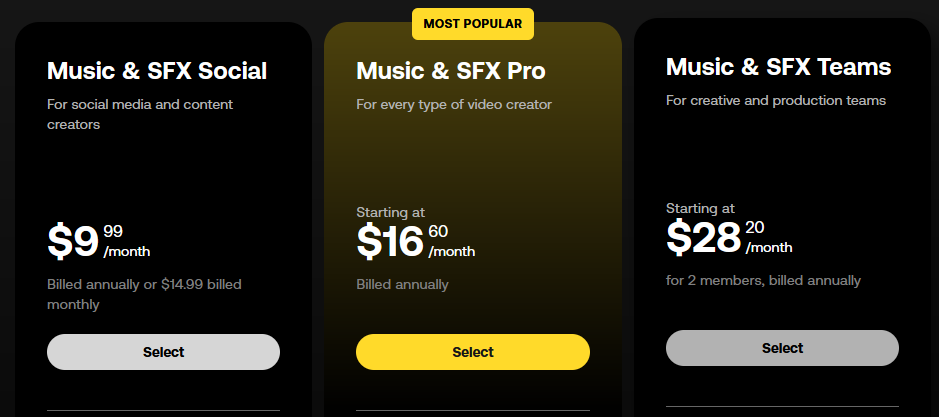Click the $28 price figure
The height and width of the screenshot is (417, 939).
tap(704, 238)
